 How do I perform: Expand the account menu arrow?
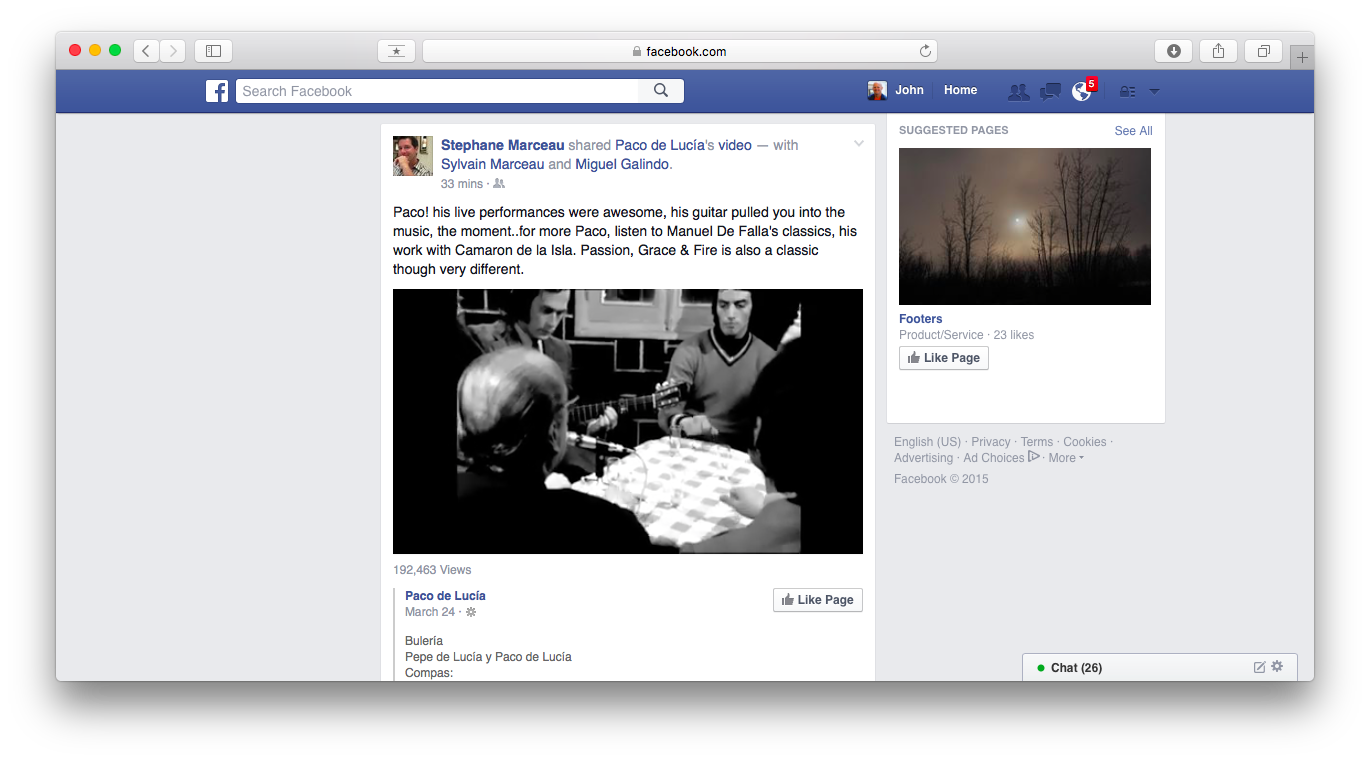pyautogui.click(x=1154, y=91)
